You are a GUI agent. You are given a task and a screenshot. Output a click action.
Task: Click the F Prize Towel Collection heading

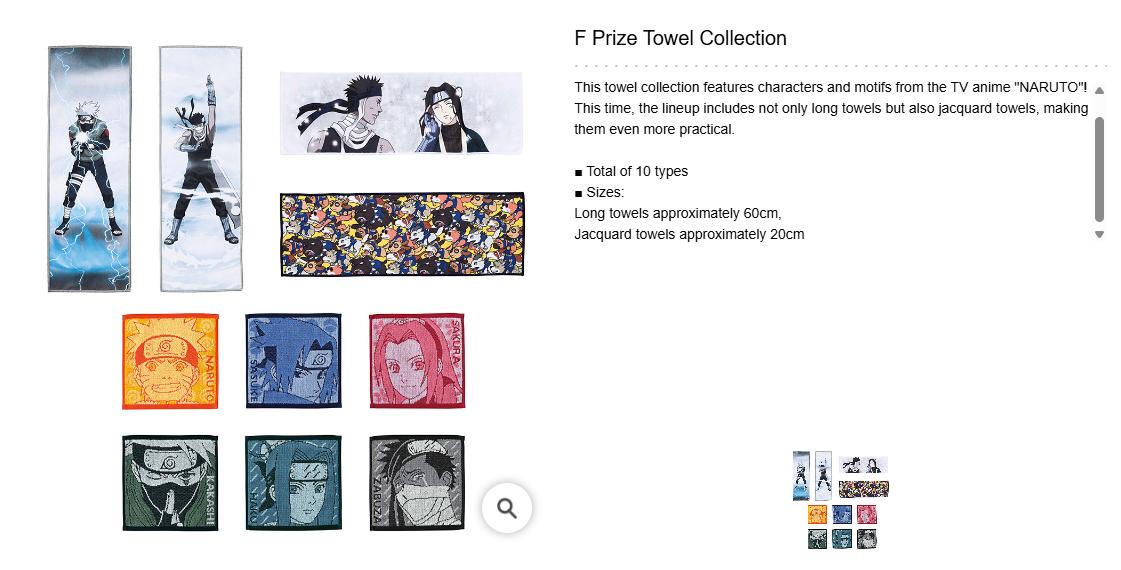tap(680, 39)
